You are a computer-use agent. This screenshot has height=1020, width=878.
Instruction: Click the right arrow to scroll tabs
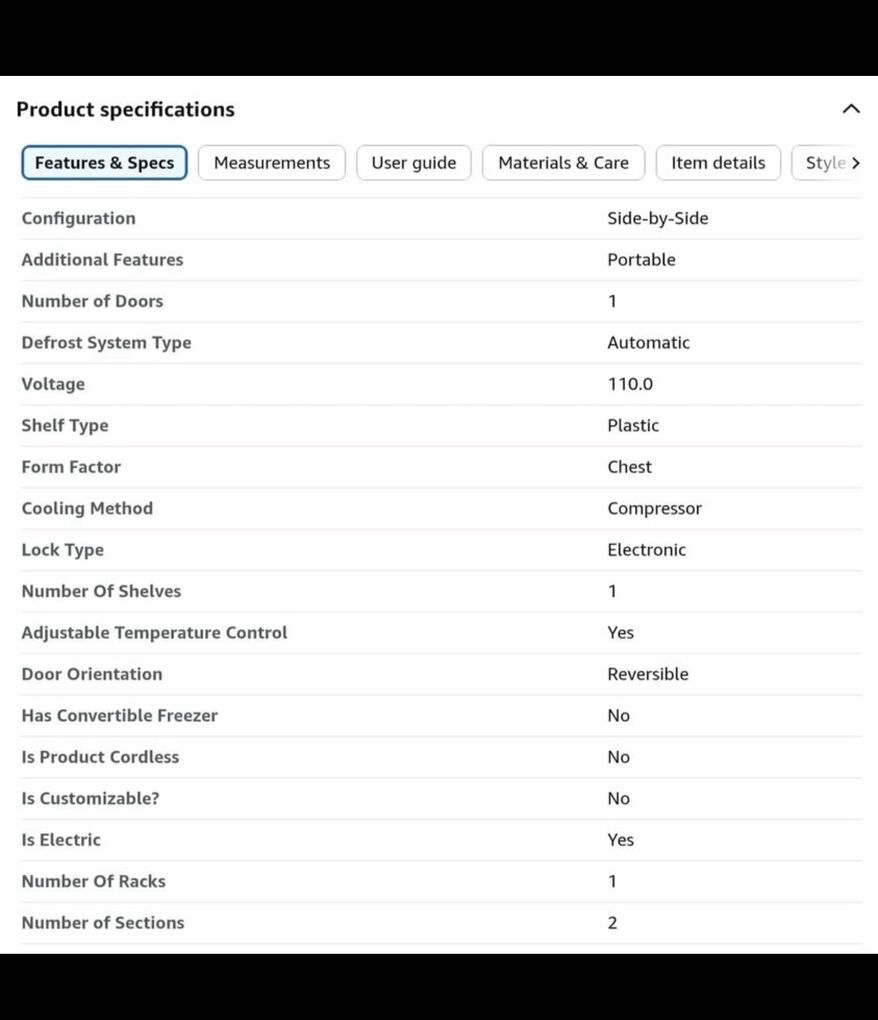point(856,163)
